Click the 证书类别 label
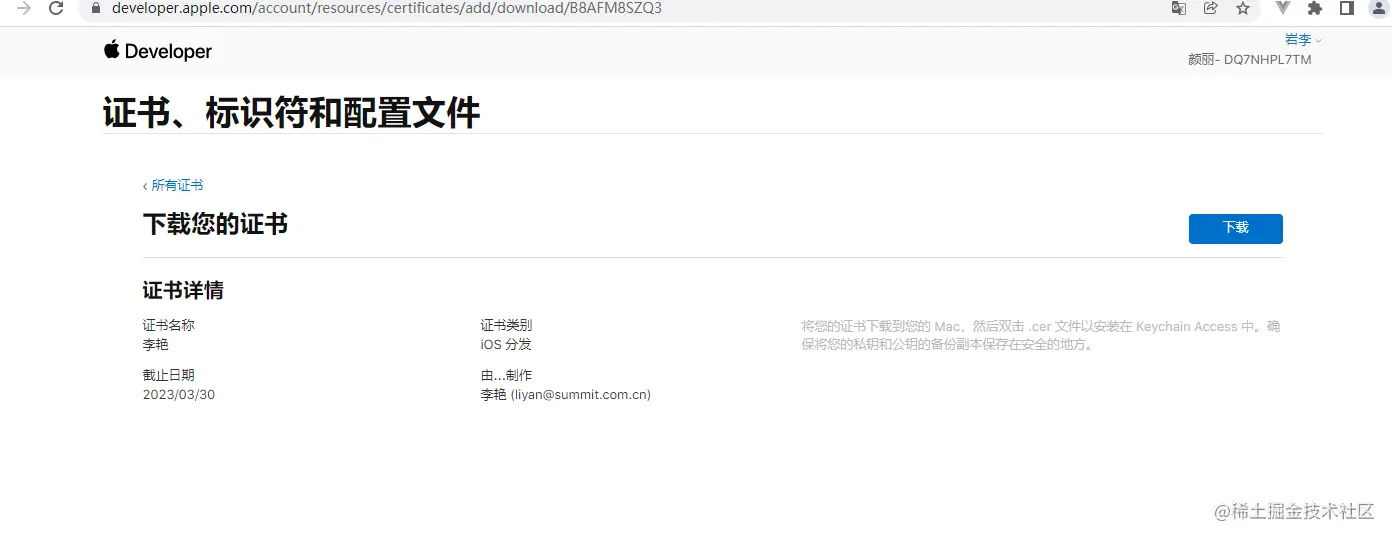 click(506, 325)
